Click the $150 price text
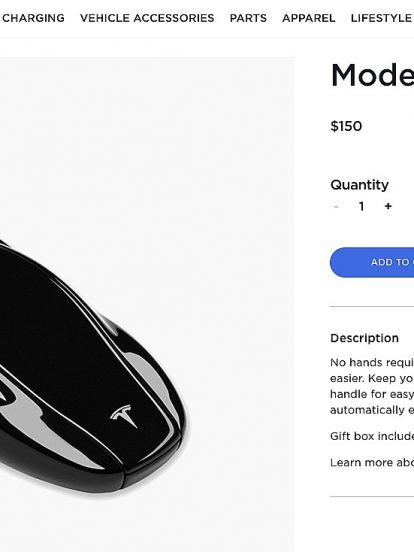 click(346, 126)
